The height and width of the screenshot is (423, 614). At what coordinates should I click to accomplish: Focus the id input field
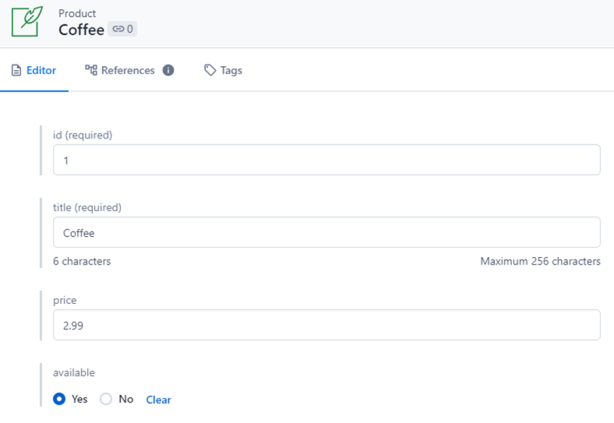[327, 160]
